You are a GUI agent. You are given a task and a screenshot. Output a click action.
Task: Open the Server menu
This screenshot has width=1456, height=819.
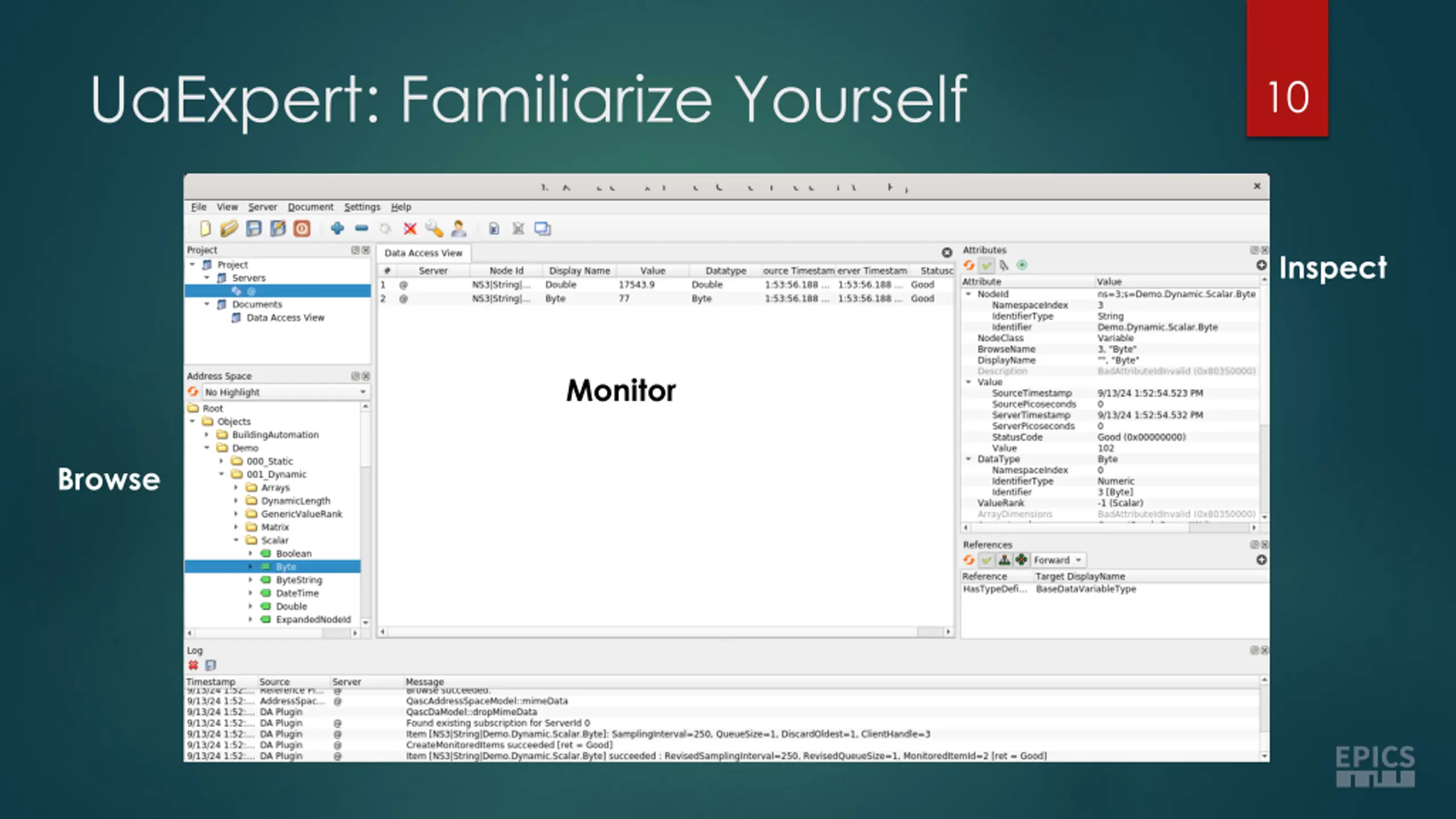[262, 207]
